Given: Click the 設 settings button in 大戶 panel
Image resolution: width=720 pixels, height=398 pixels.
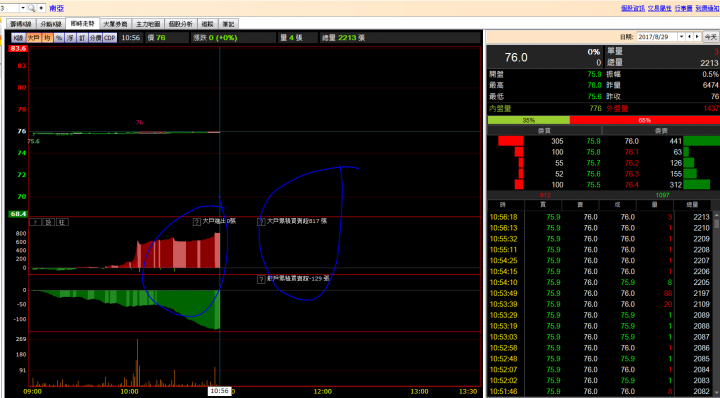Looking at the screenshot, I should [x=49, y=222].
